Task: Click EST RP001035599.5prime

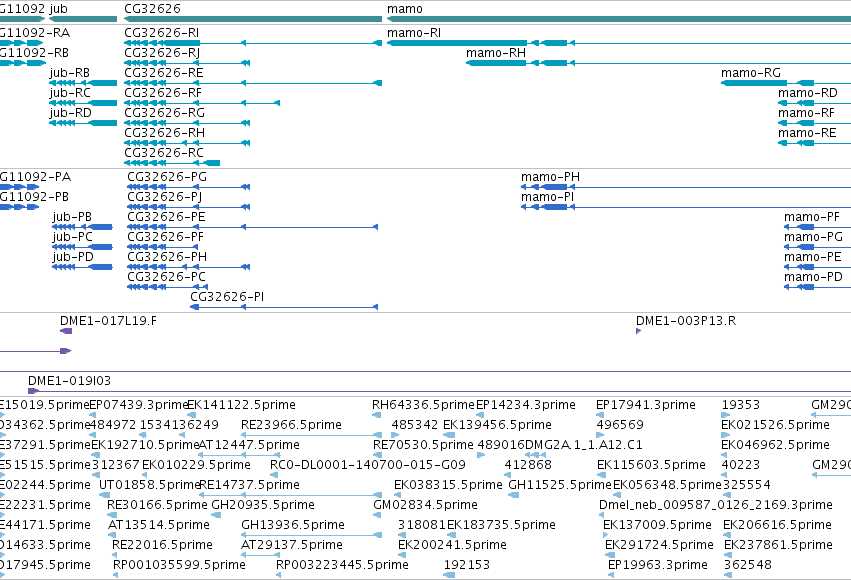Action: click(179, 565)
